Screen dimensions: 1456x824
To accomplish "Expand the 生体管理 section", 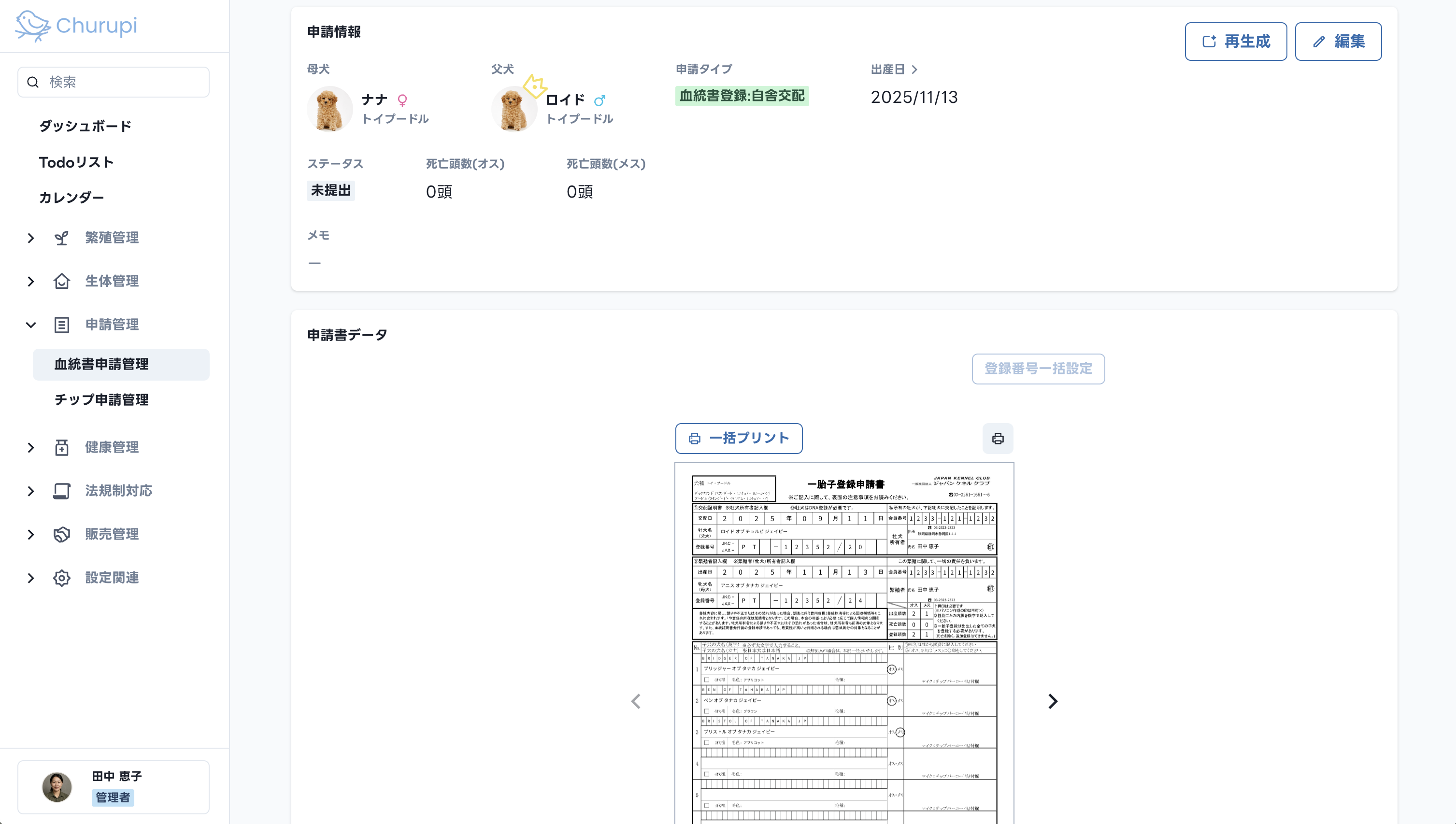I will point(31,281).
